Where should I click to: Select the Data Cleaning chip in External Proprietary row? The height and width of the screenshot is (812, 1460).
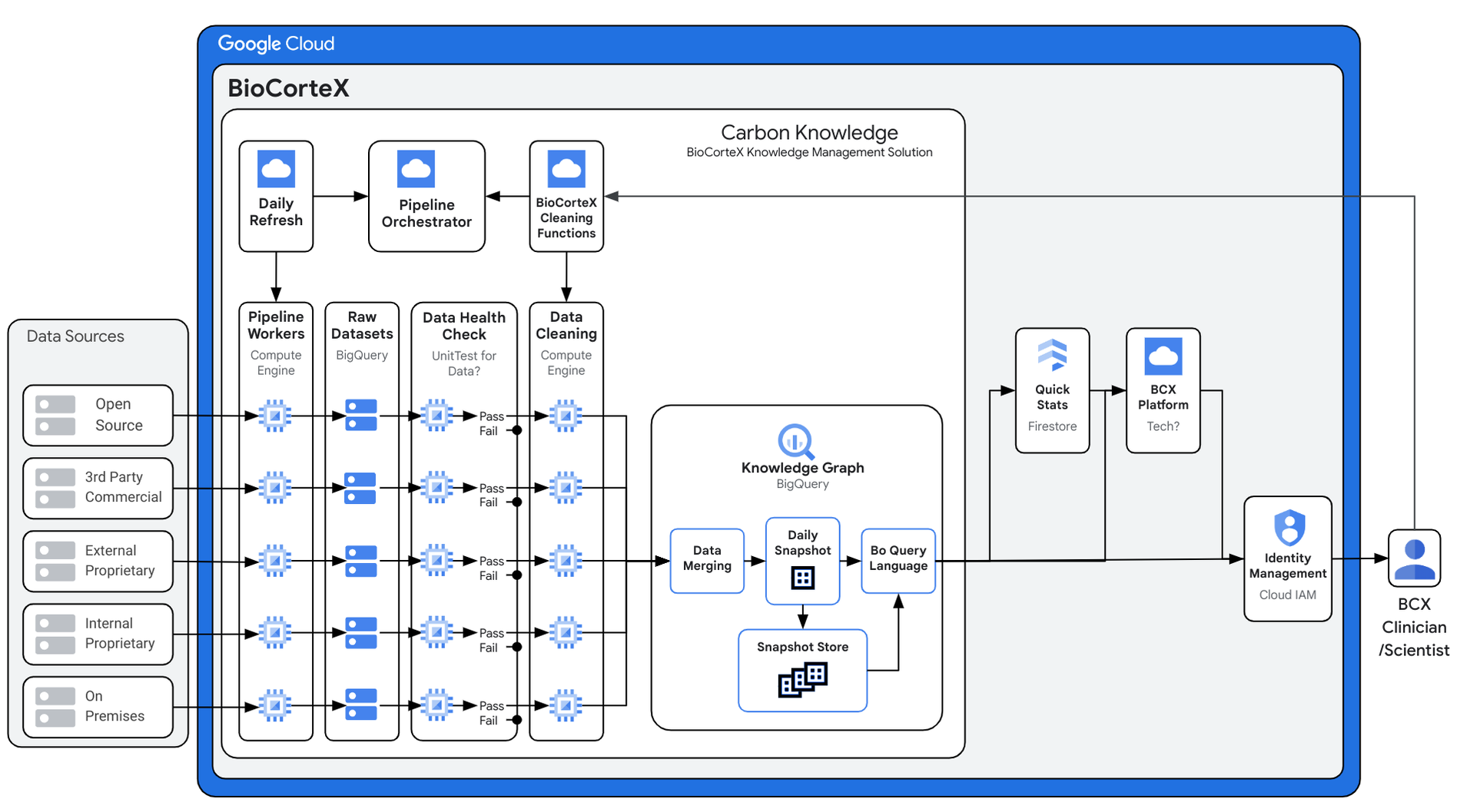click(566, 561)
